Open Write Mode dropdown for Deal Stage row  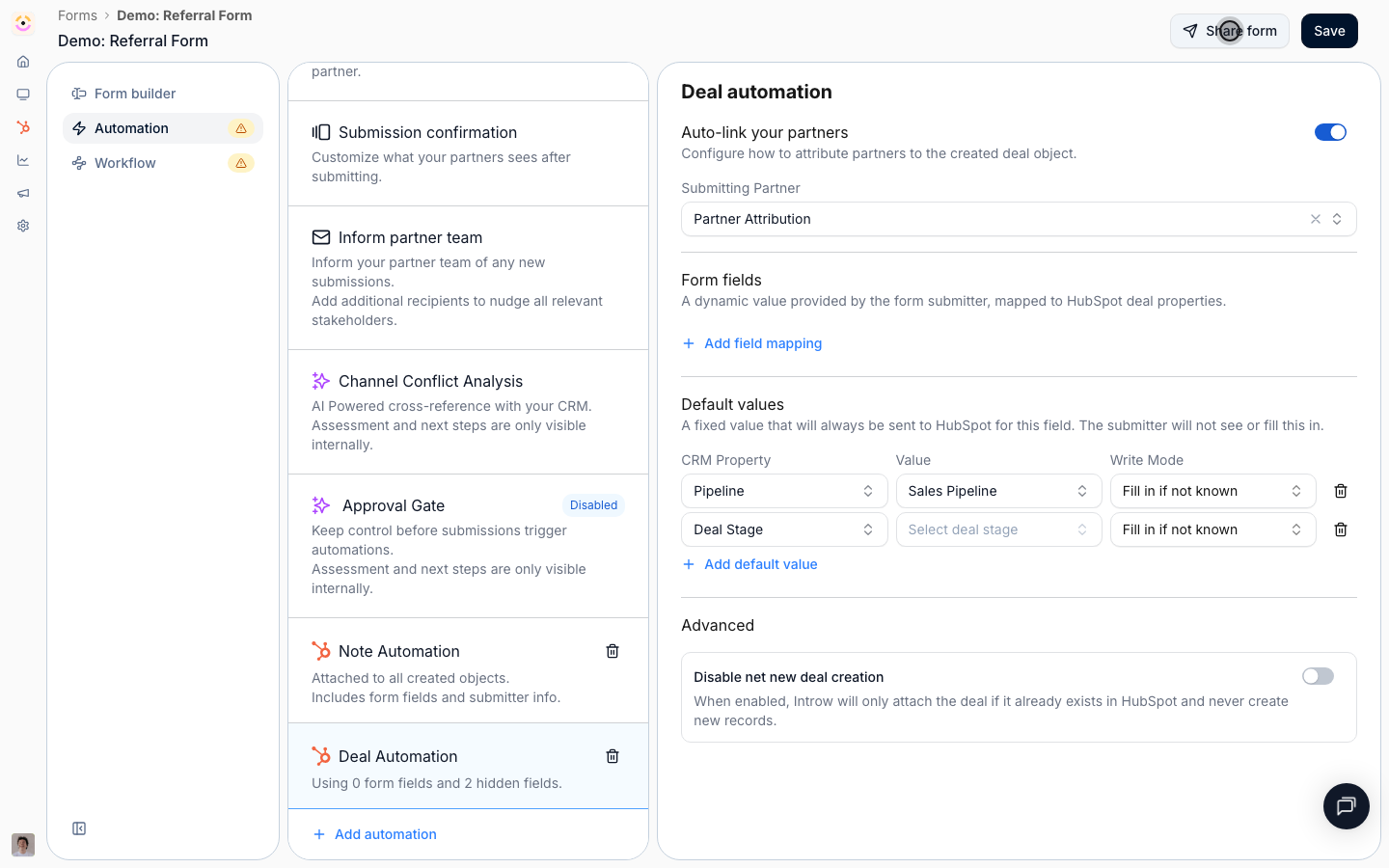(x=1212, y=529)
